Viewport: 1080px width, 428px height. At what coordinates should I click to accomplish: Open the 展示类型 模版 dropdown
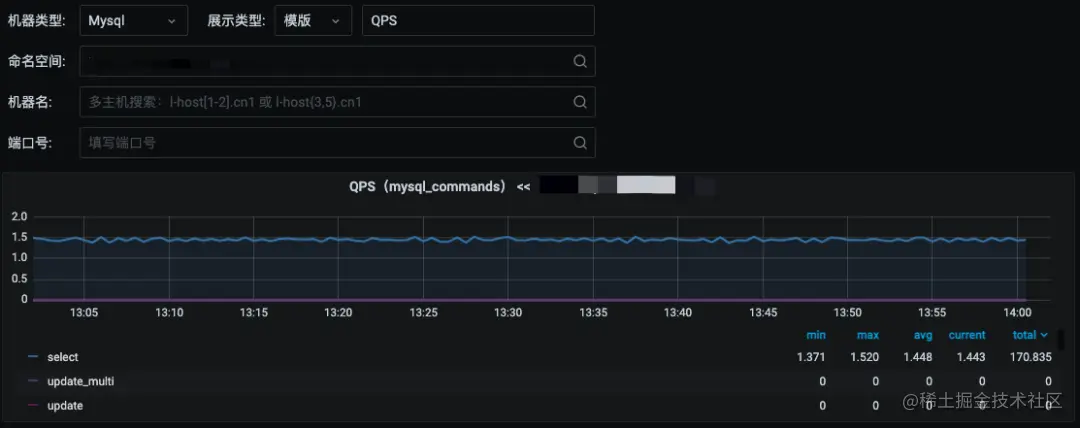click(x=313, y=21)
